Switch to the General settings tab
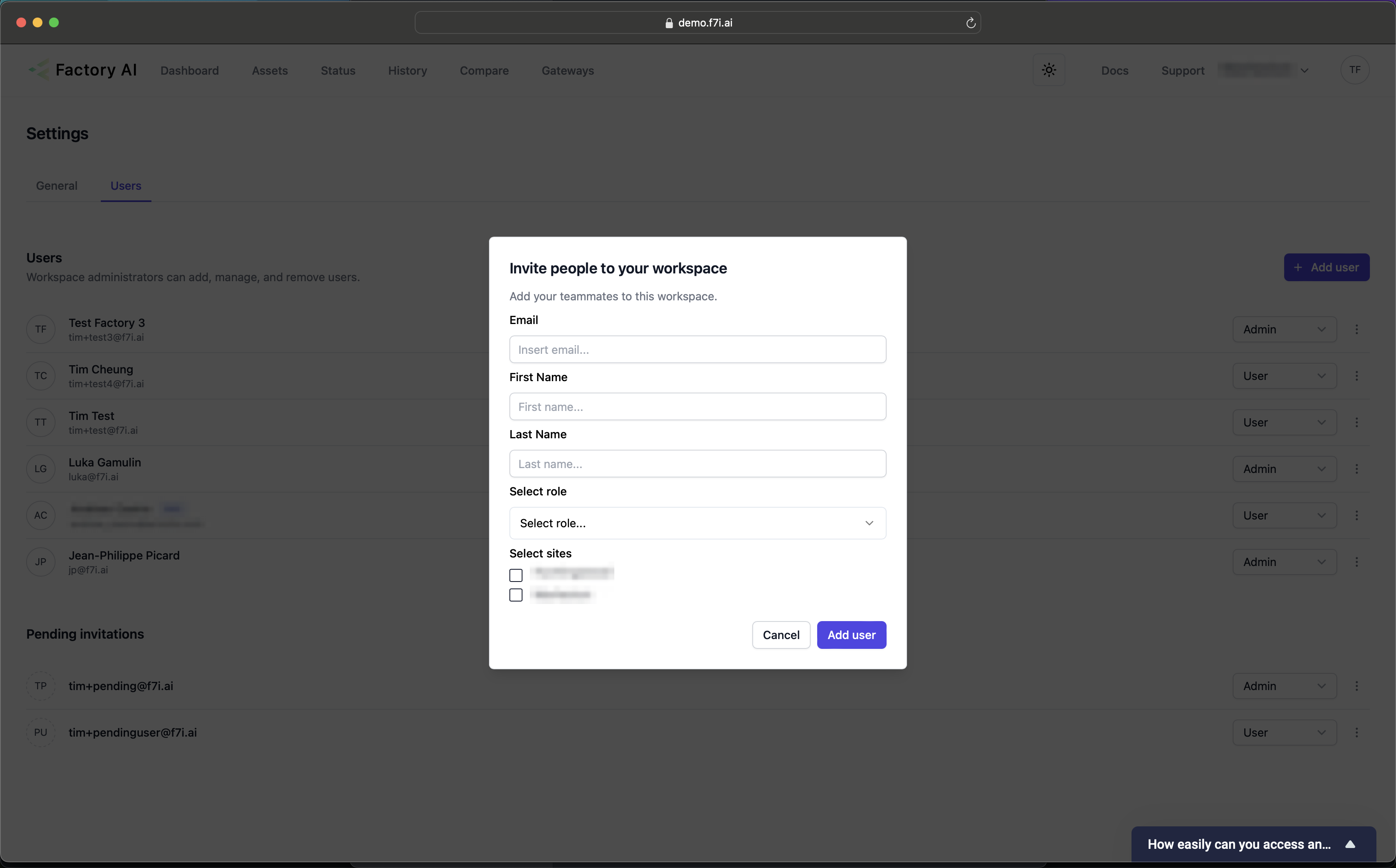The image size is (1396, 868). (57, 186)
